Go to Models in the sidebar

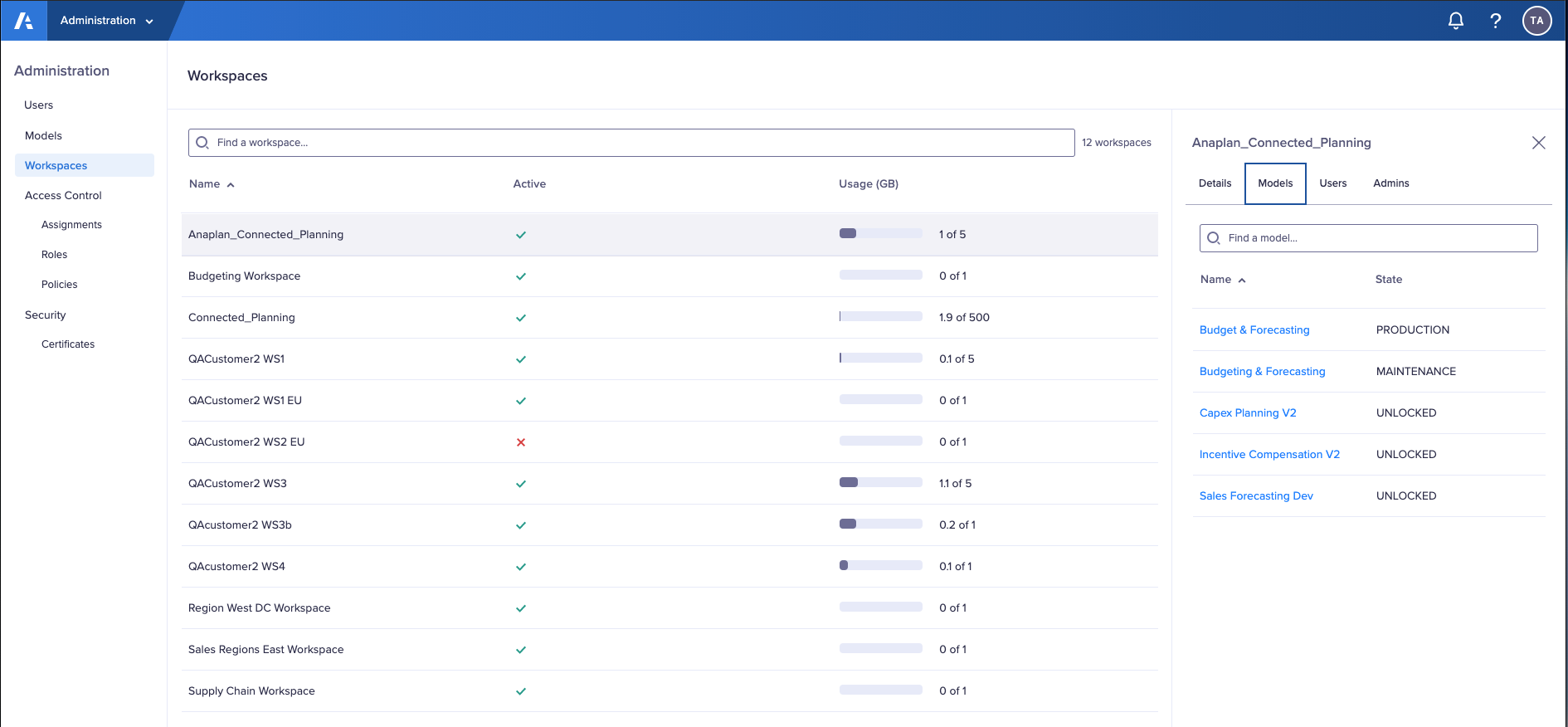coord(43,136)
